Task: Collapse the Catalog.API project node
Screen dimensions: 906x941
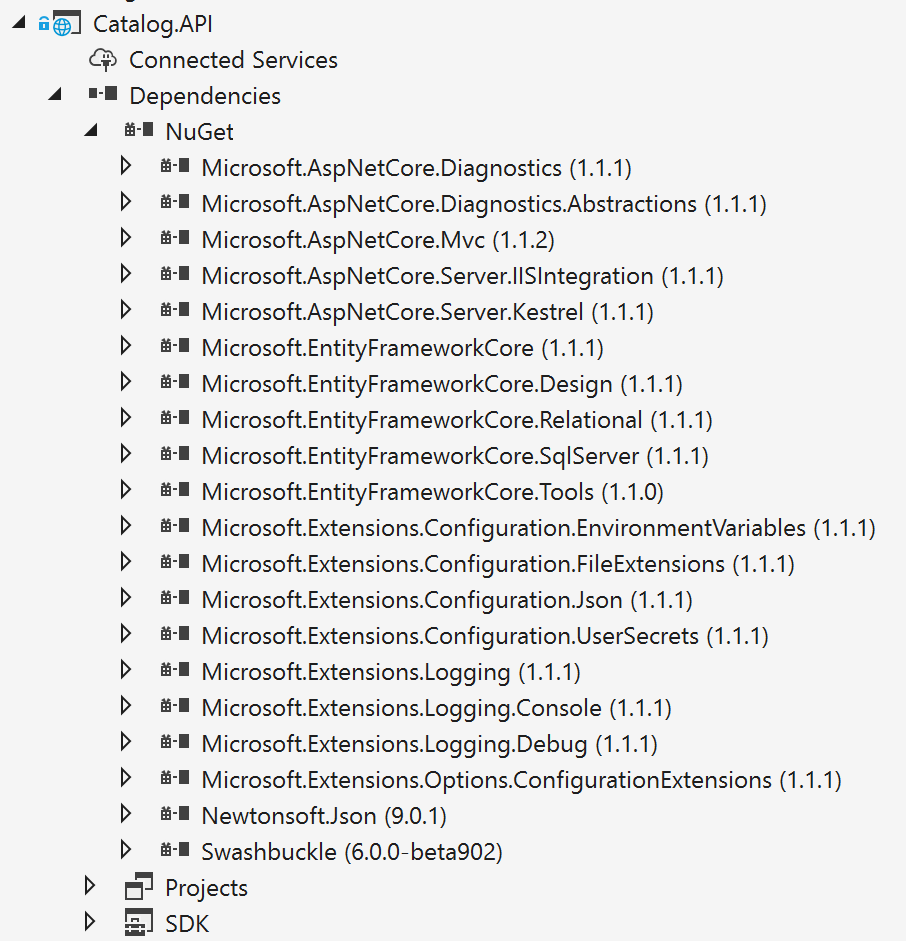Action: point(19,24)
